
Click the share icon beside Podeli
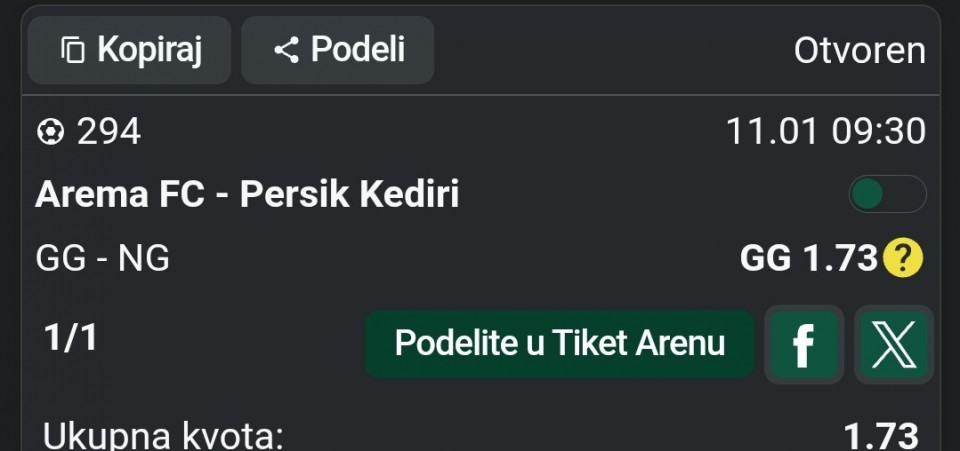[x=287, y=50]
